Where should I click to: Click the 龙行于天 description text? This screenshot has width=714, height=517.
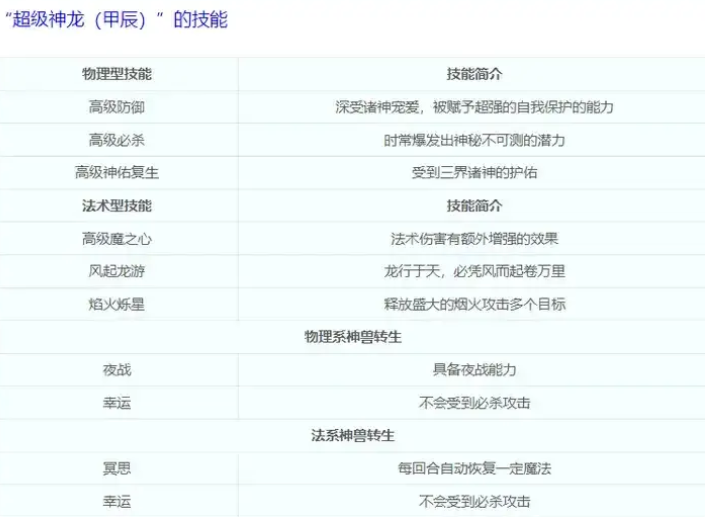[474, 271]
